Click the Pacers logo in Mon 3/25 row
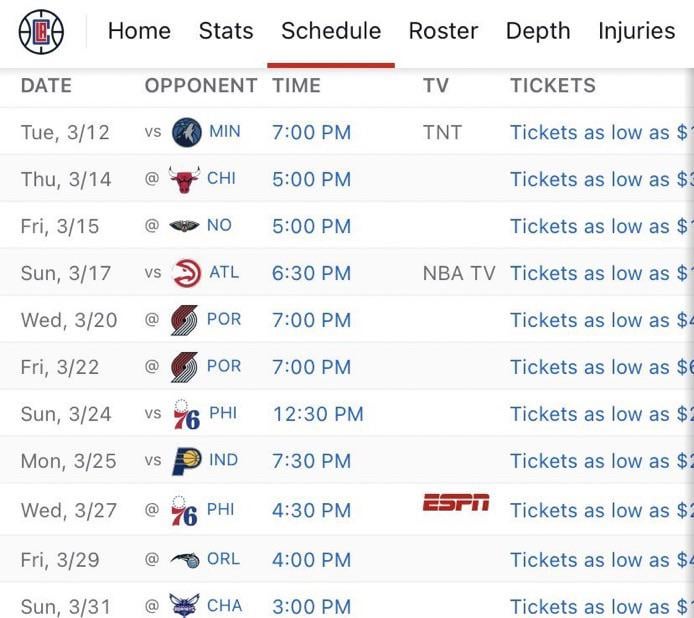This screenshot has width=694, height=618. click(186, 461)
